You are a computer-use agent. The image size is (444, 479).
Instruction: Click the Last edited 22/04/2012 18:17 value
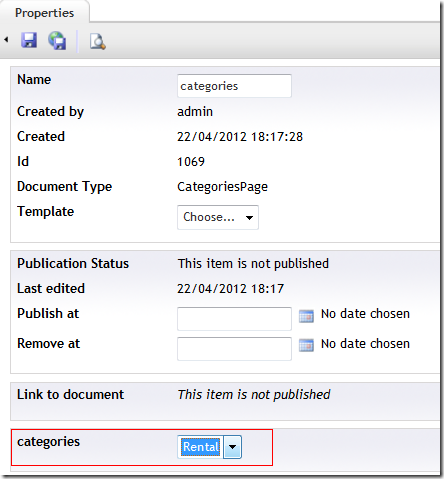point(230,289)
